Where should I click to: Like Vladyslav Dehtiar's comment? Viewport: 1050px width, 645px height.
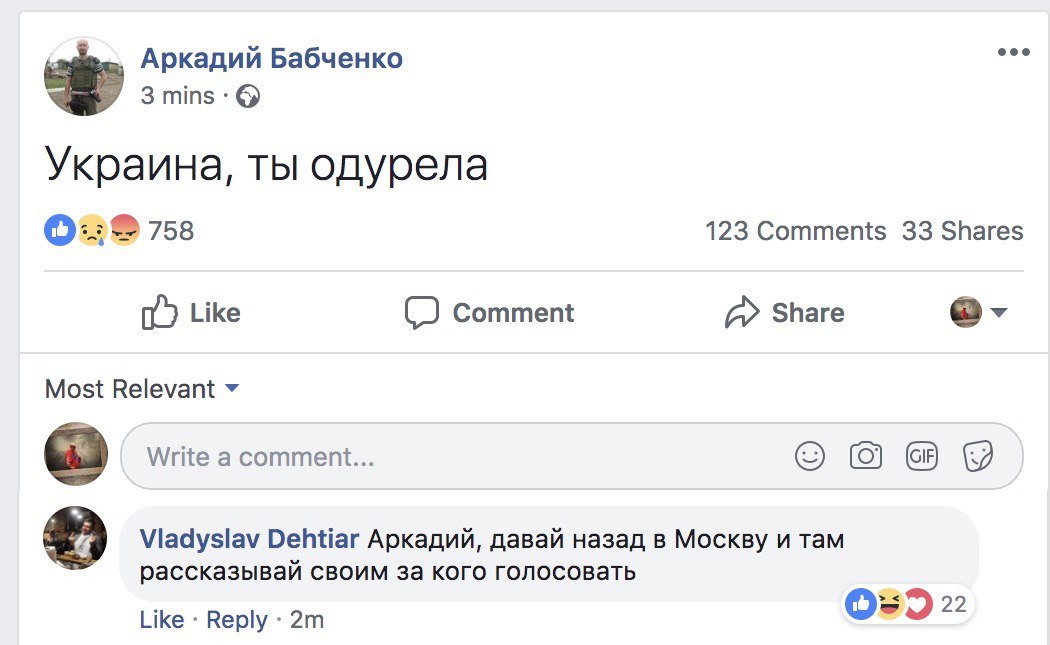[161, 620]
